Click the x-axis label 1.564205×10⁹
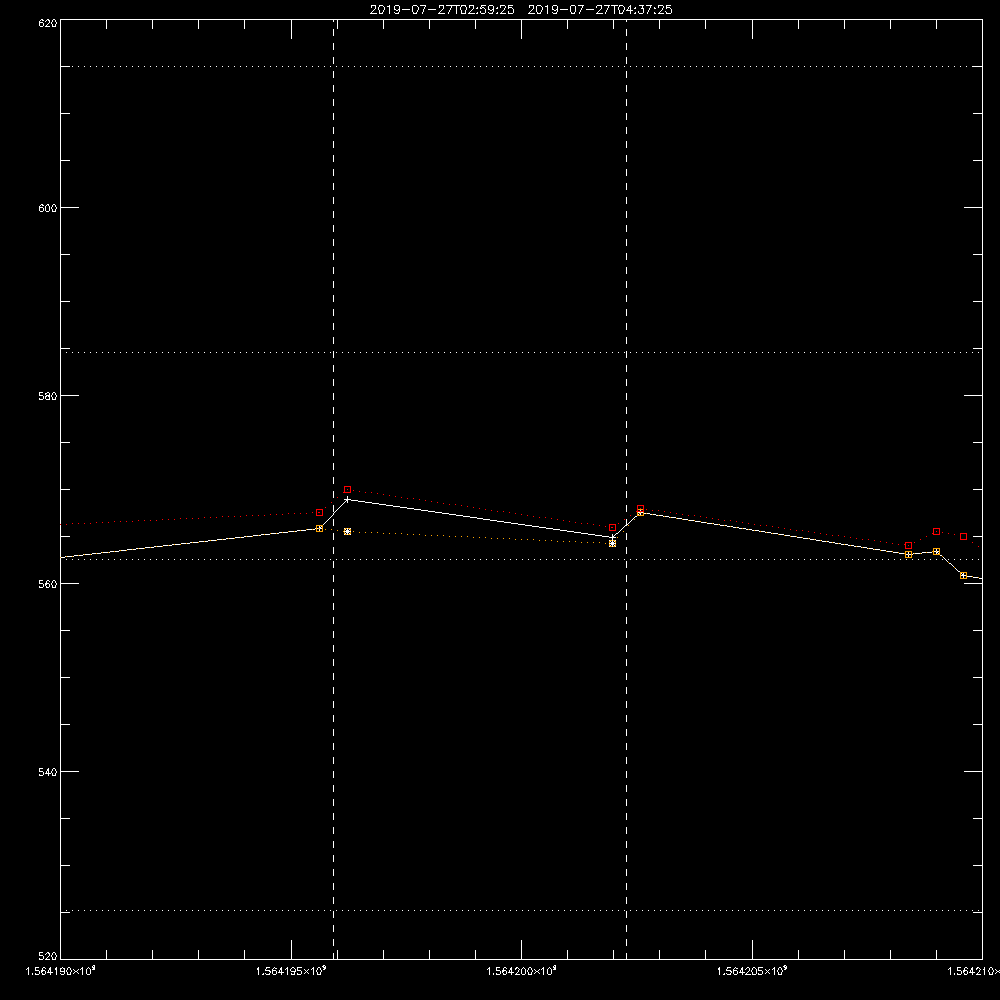Viewport: 1000px width, 1000px height. click(752, 971)
